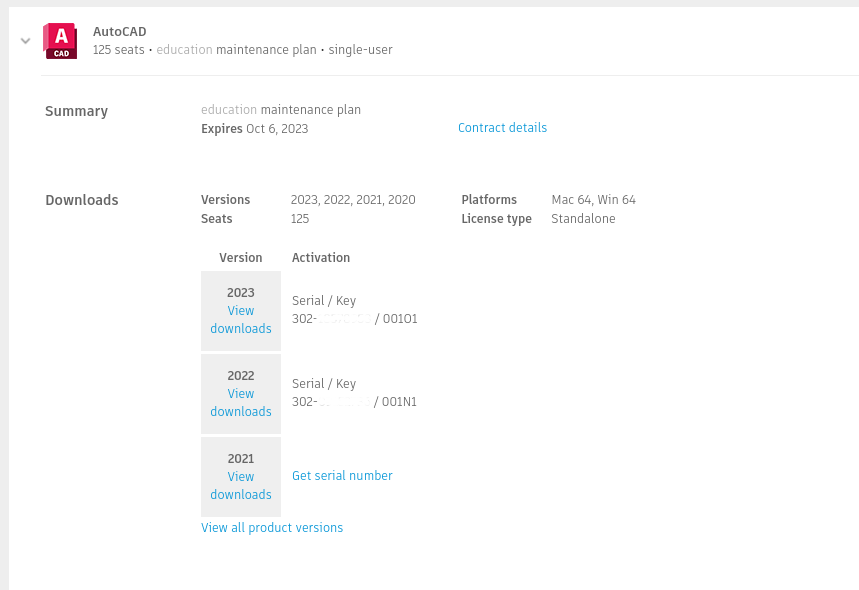Click the Standalone license type value
859x590 pixels.
pos(583,219)
